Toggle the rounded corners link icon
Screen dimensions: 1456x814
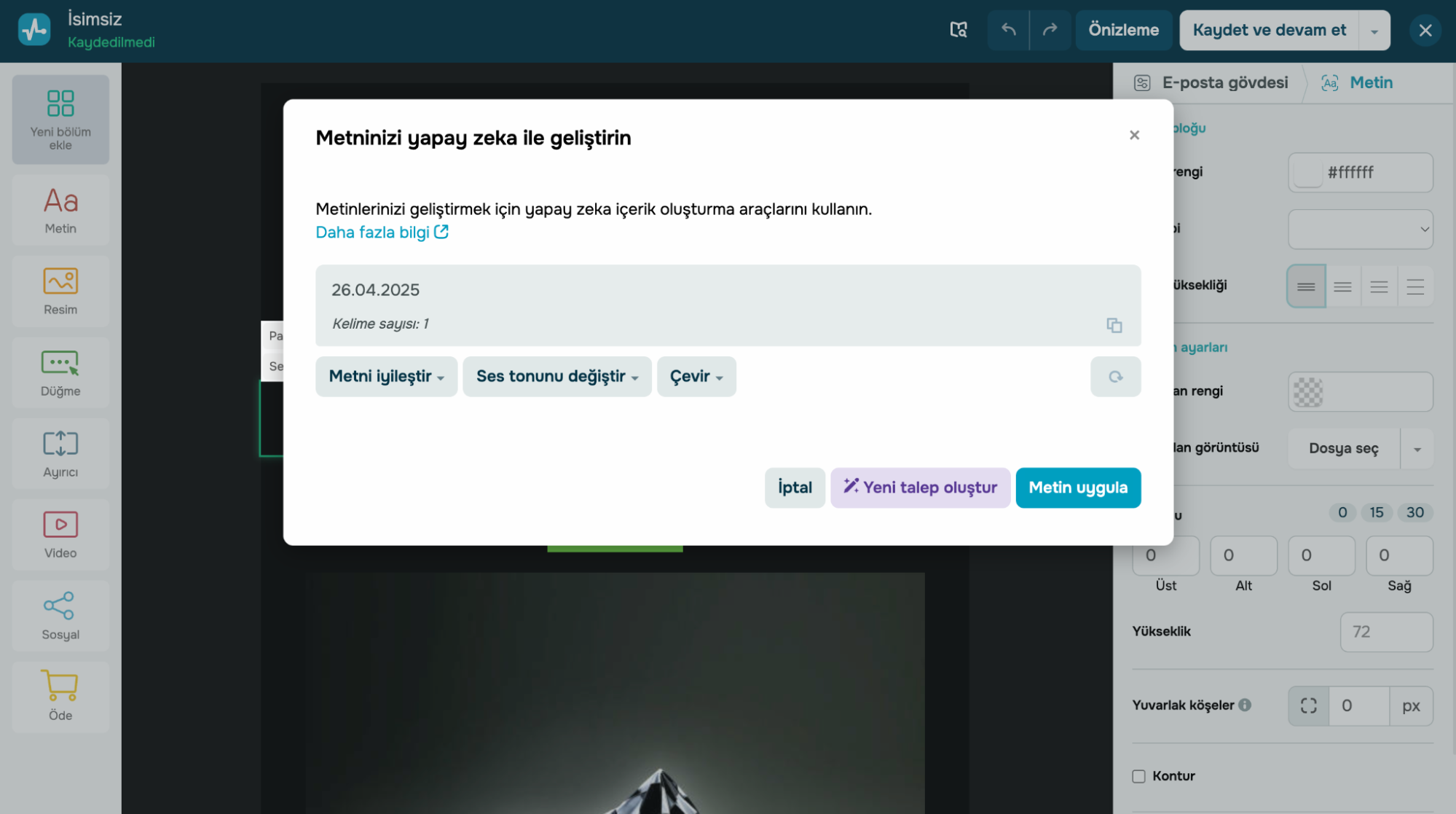coord(1308,705)
